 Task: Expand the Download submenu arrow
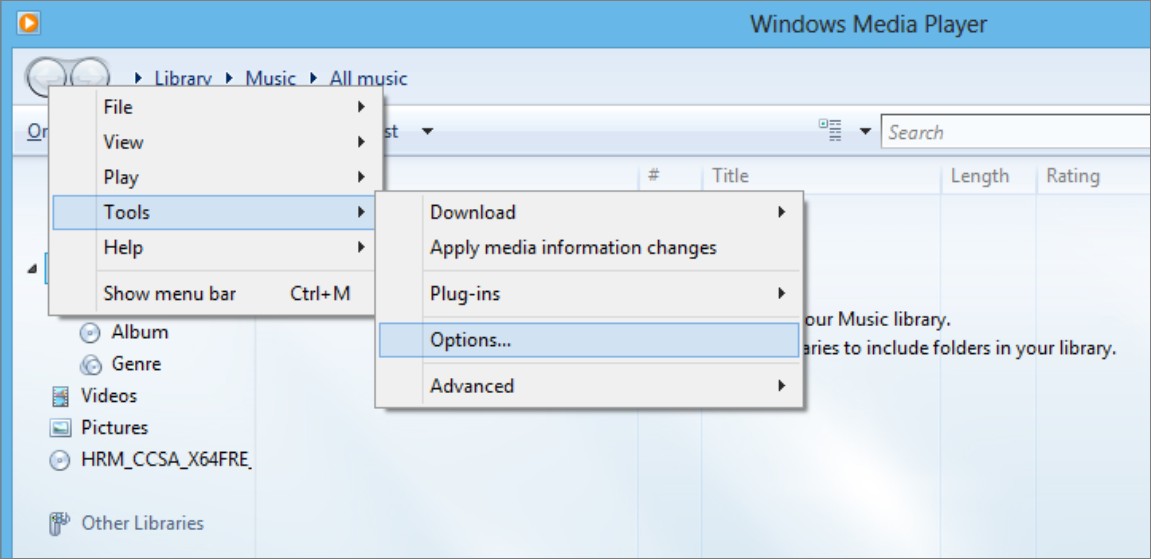(x=781, y=212)
